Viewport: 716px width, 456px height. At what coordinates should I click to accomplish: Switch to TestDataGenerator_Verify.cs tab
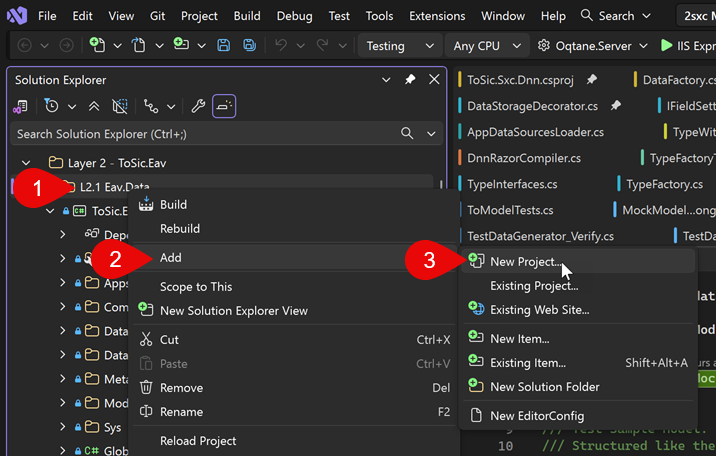[x=541, y=236]
